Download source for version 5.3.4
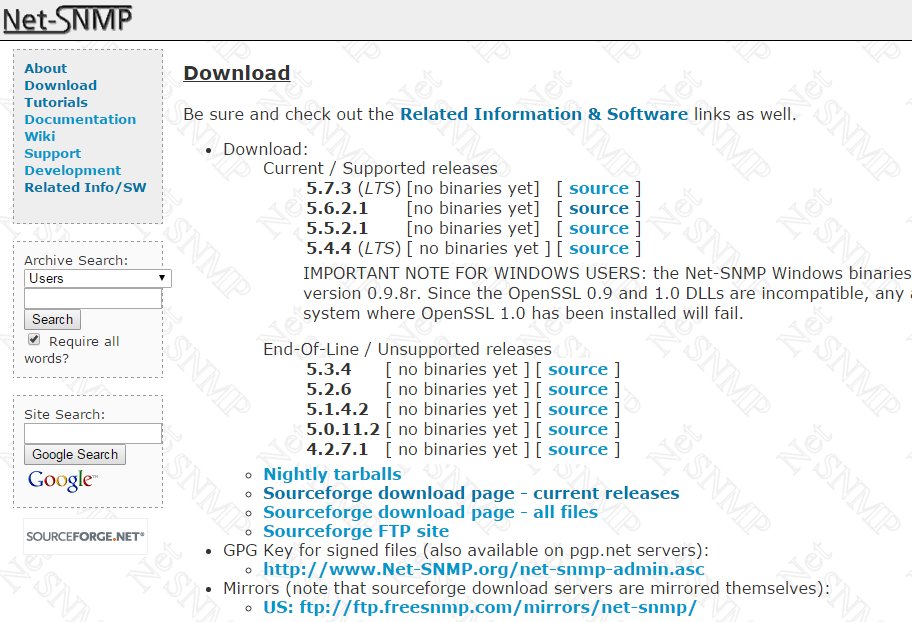Screen dimensions: 912x622 (578, 369)
